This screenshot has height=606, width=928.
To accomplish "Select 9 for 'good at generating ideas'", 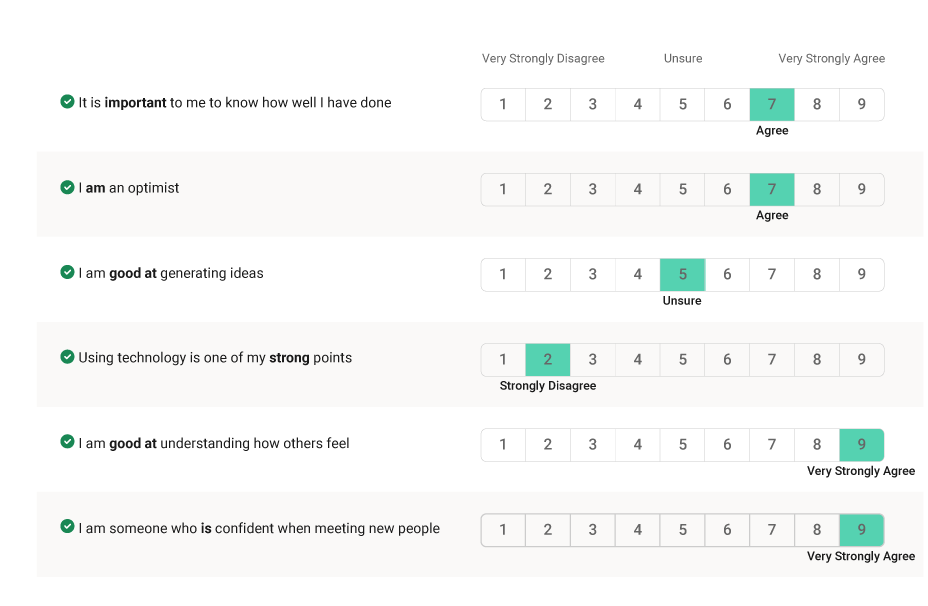I will 861,275.
